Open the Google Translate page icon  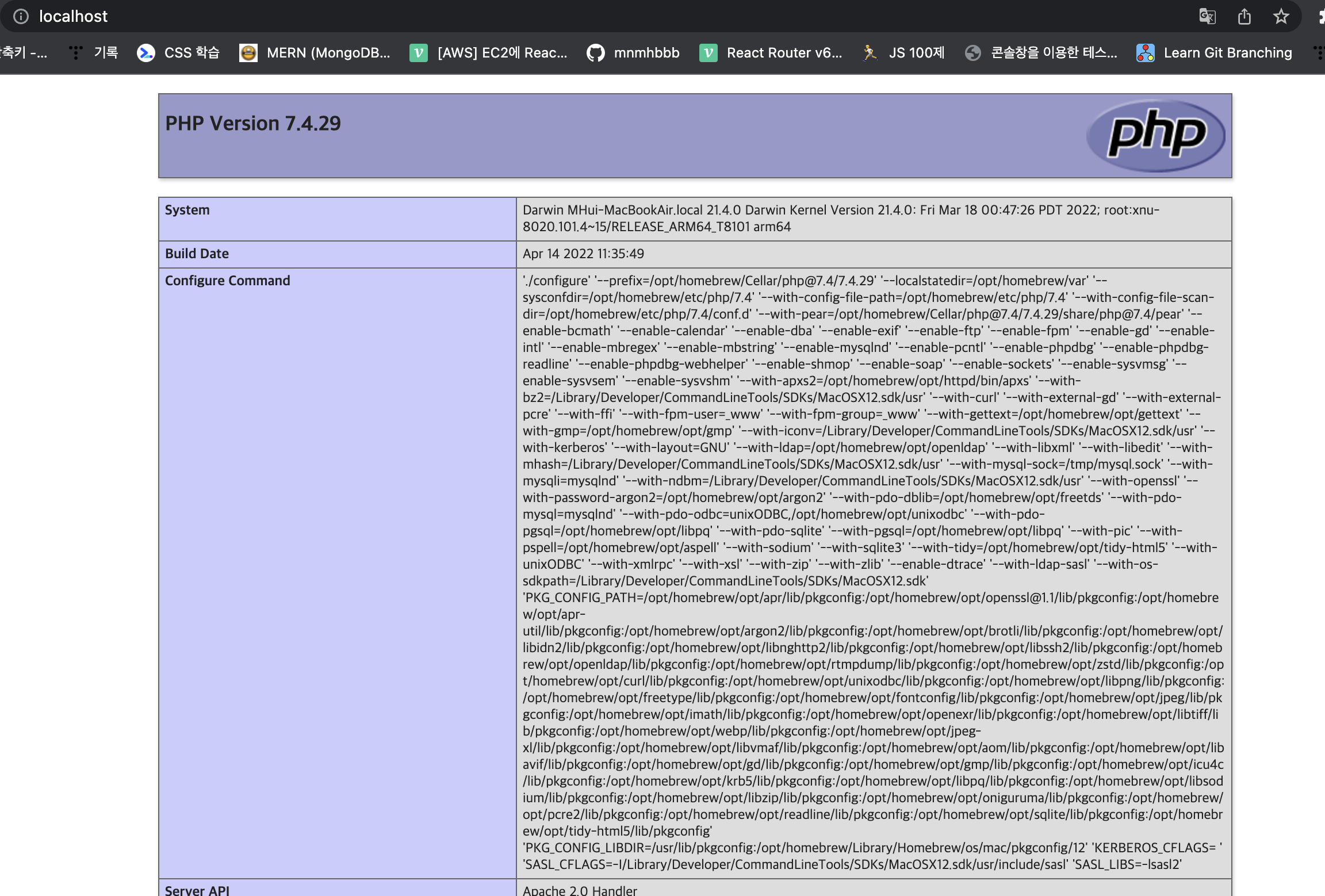[1207, 16]
